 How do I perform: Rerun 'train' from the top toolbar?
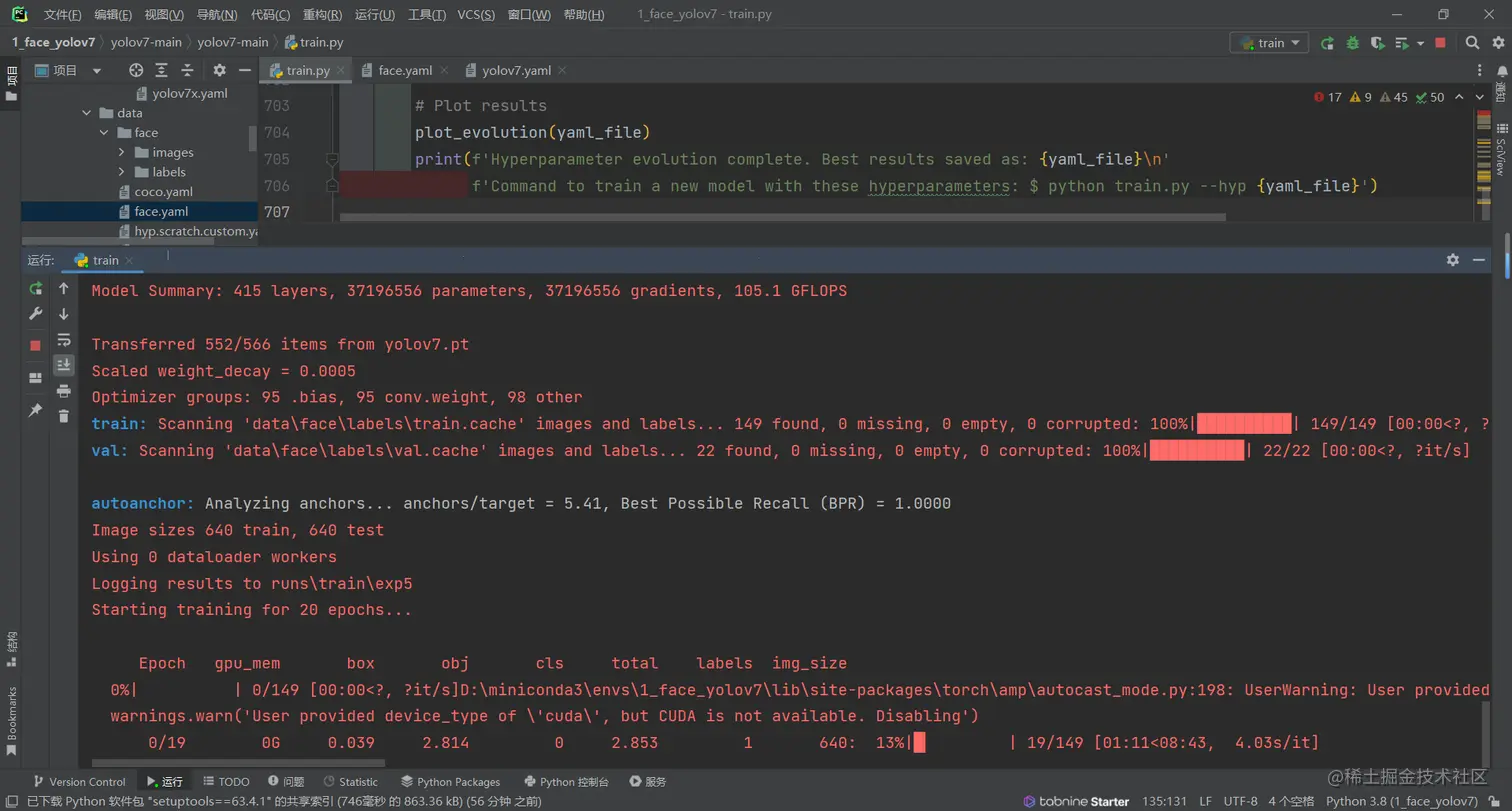(x=1327, y=43)
